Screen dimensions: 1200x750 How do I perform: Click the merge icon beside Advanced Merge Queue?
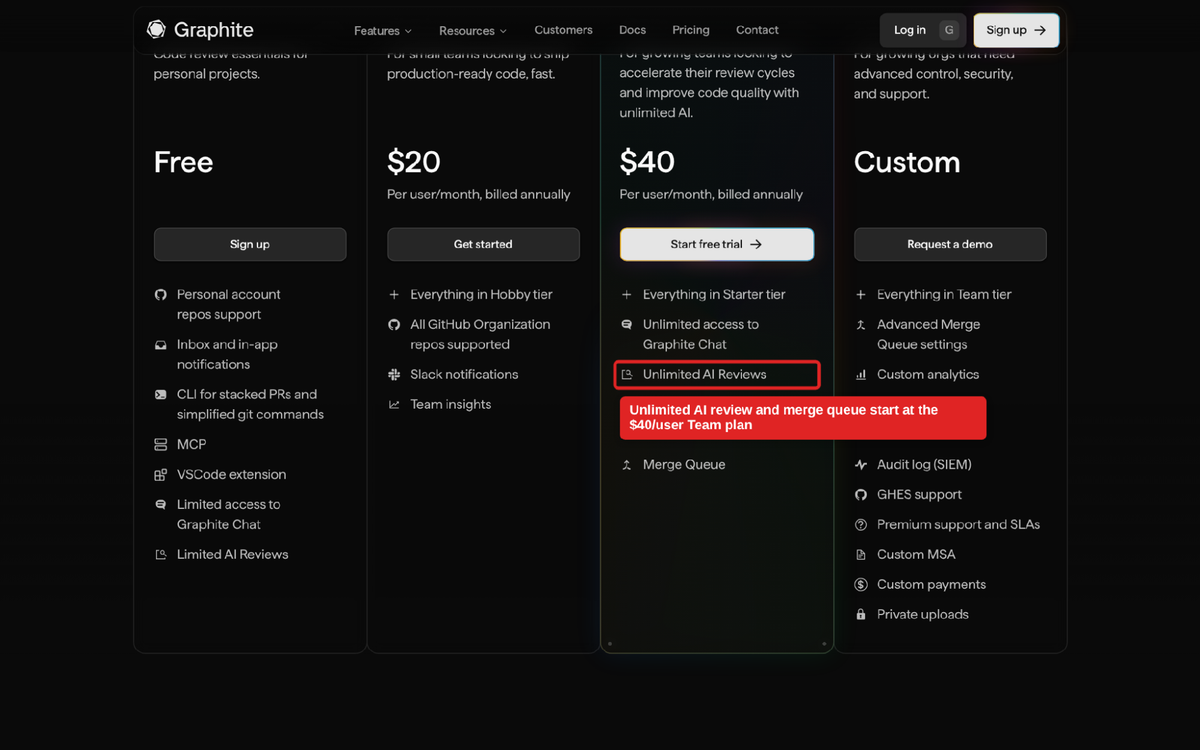[861, 324]
